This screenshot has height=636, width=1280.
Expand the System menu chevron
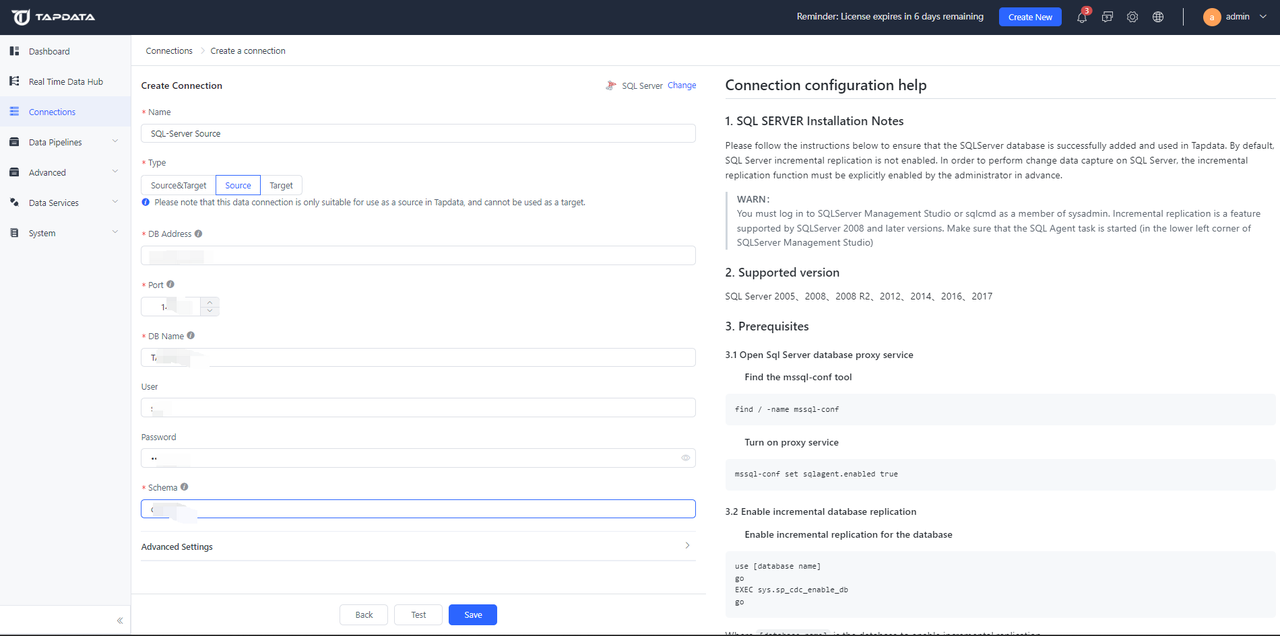[x=115, y=233]
